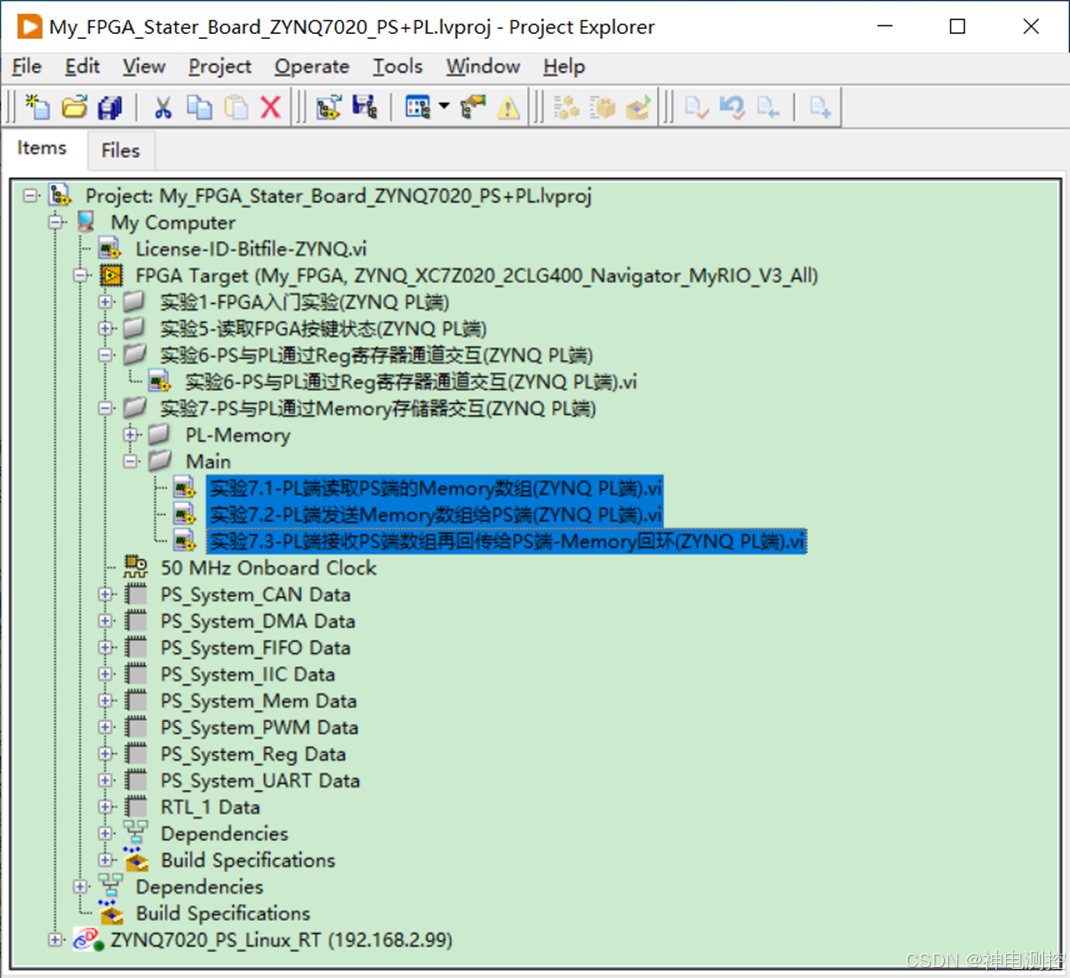Viewport: 1070px width, 978px height.
Task: Switch to the Files tab
Action: pyautogui.click(x=121, y=150)
